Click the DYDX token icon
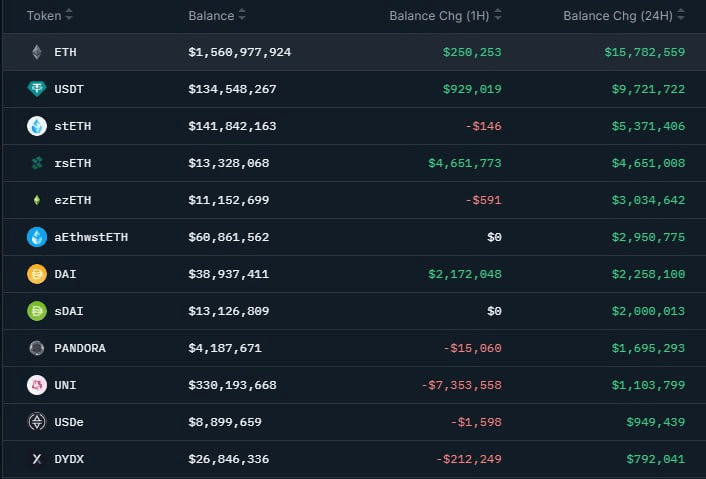Viewport: 706px width, 479px height. [x=37, y=459]
